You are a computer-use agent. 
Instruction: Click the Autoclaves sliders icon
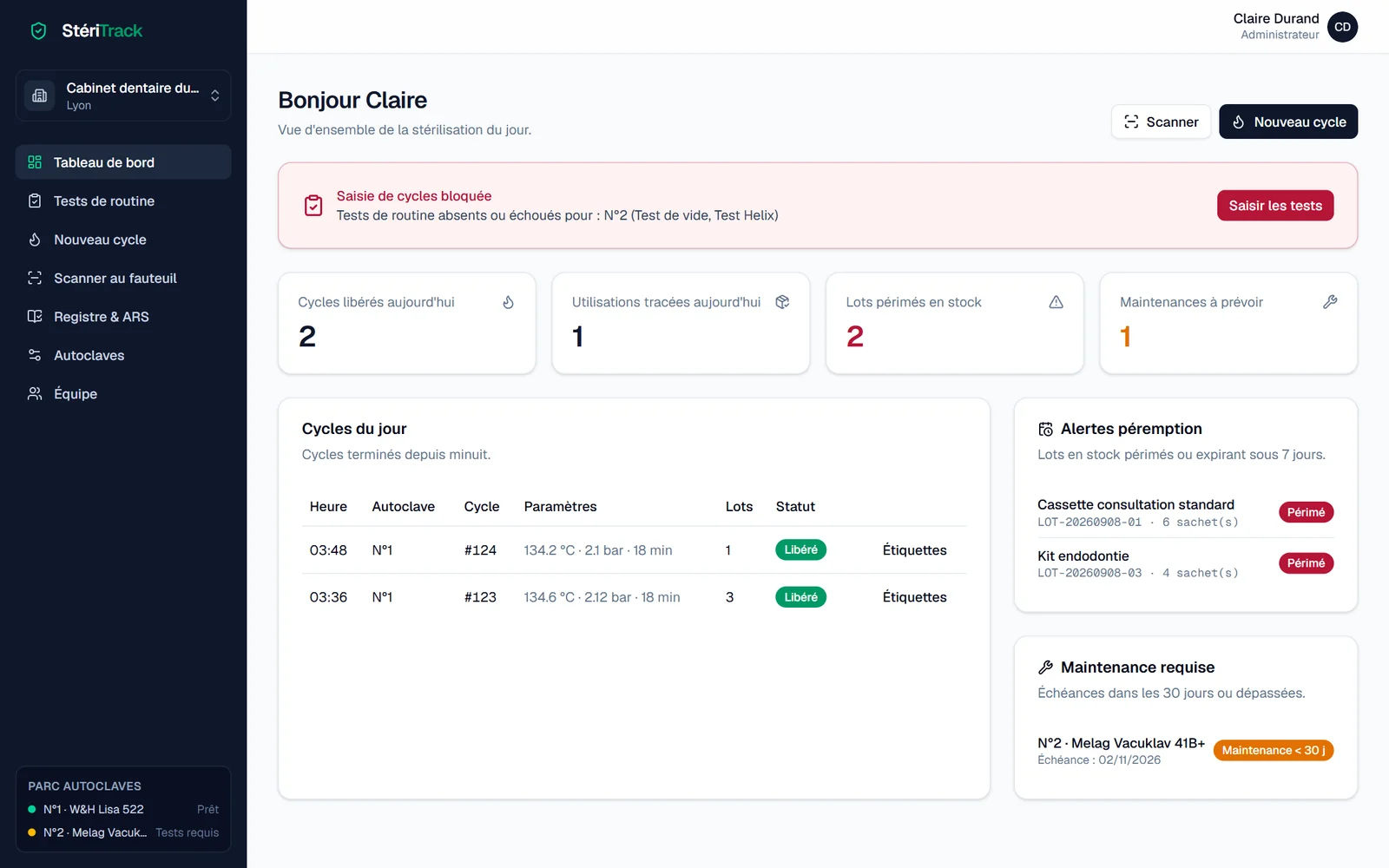click(35, 355)
